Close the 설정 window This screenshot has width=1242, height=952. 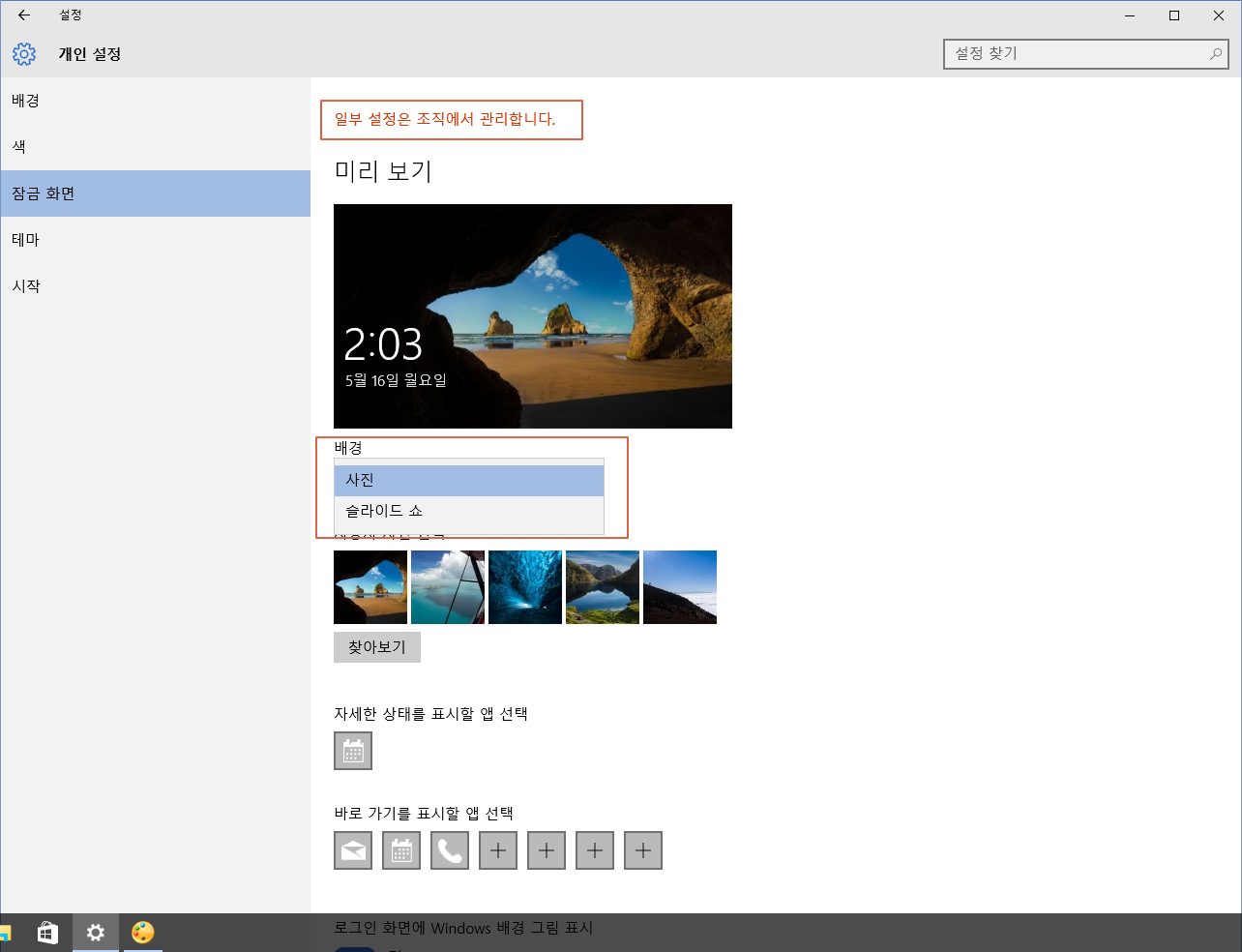click(x=1219, y=15)
